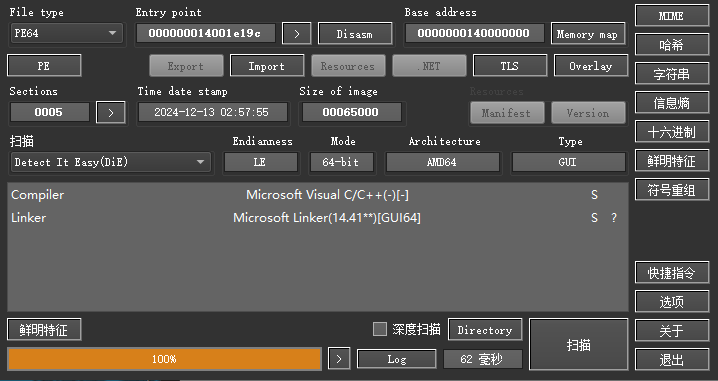Select the Compiler Microsoft Visual C/C++ row
This screenshot has width=718, height=381.
pos(317,195)
